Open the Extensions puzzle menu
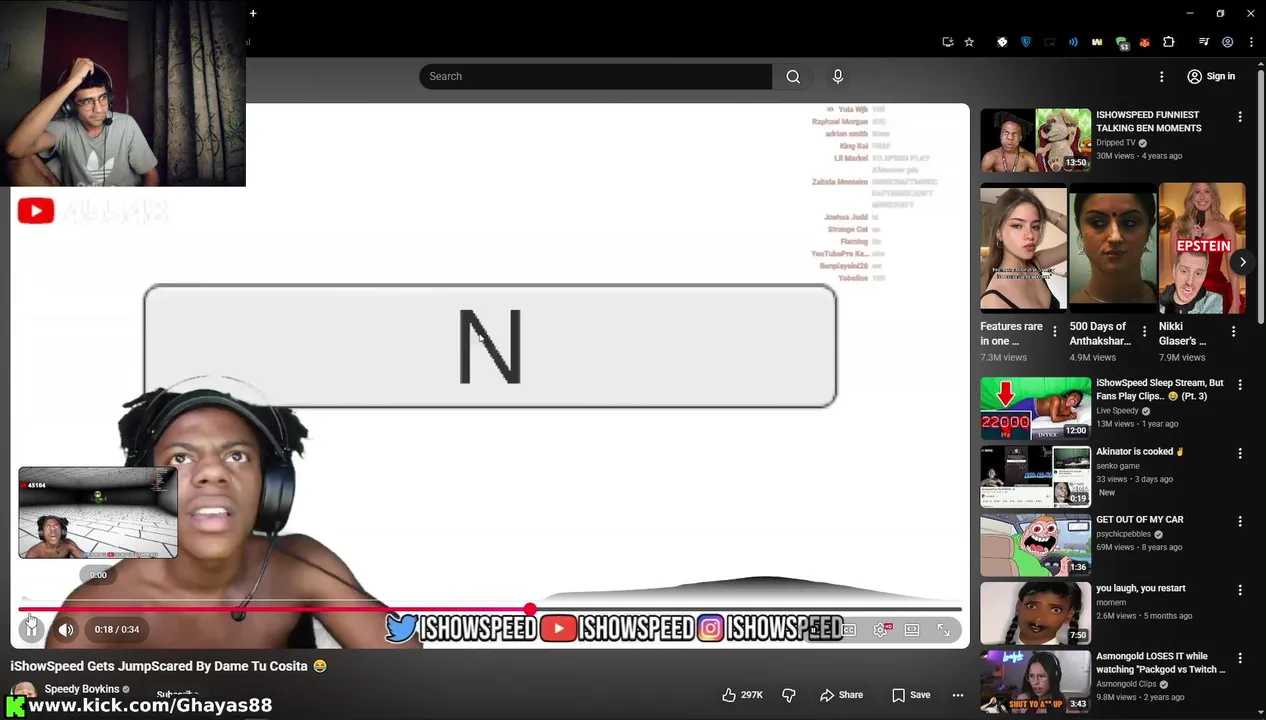 (1169, 42)
